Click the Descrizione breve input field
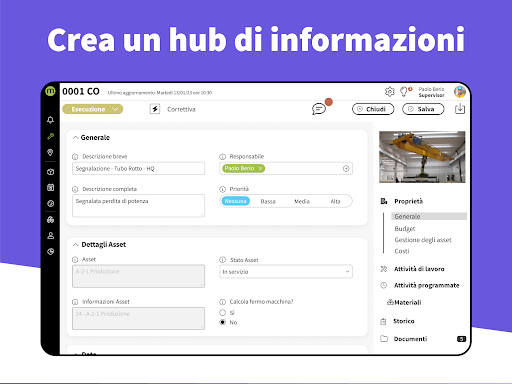 [138, 169]
